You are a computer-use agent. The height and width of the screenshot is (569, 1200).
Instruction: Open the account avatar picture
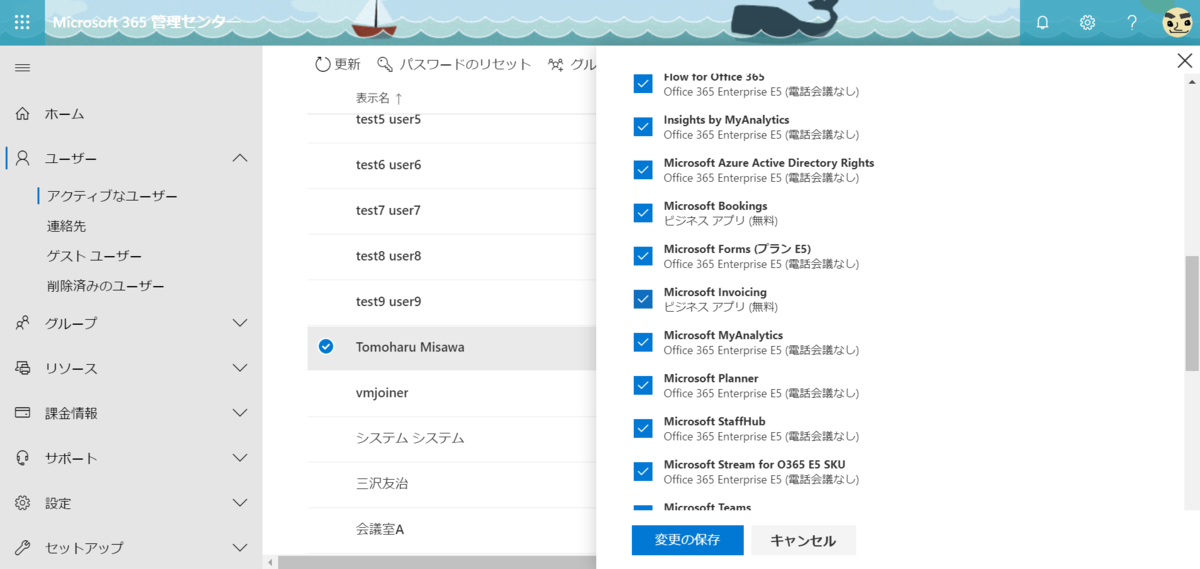point(1177,22)
